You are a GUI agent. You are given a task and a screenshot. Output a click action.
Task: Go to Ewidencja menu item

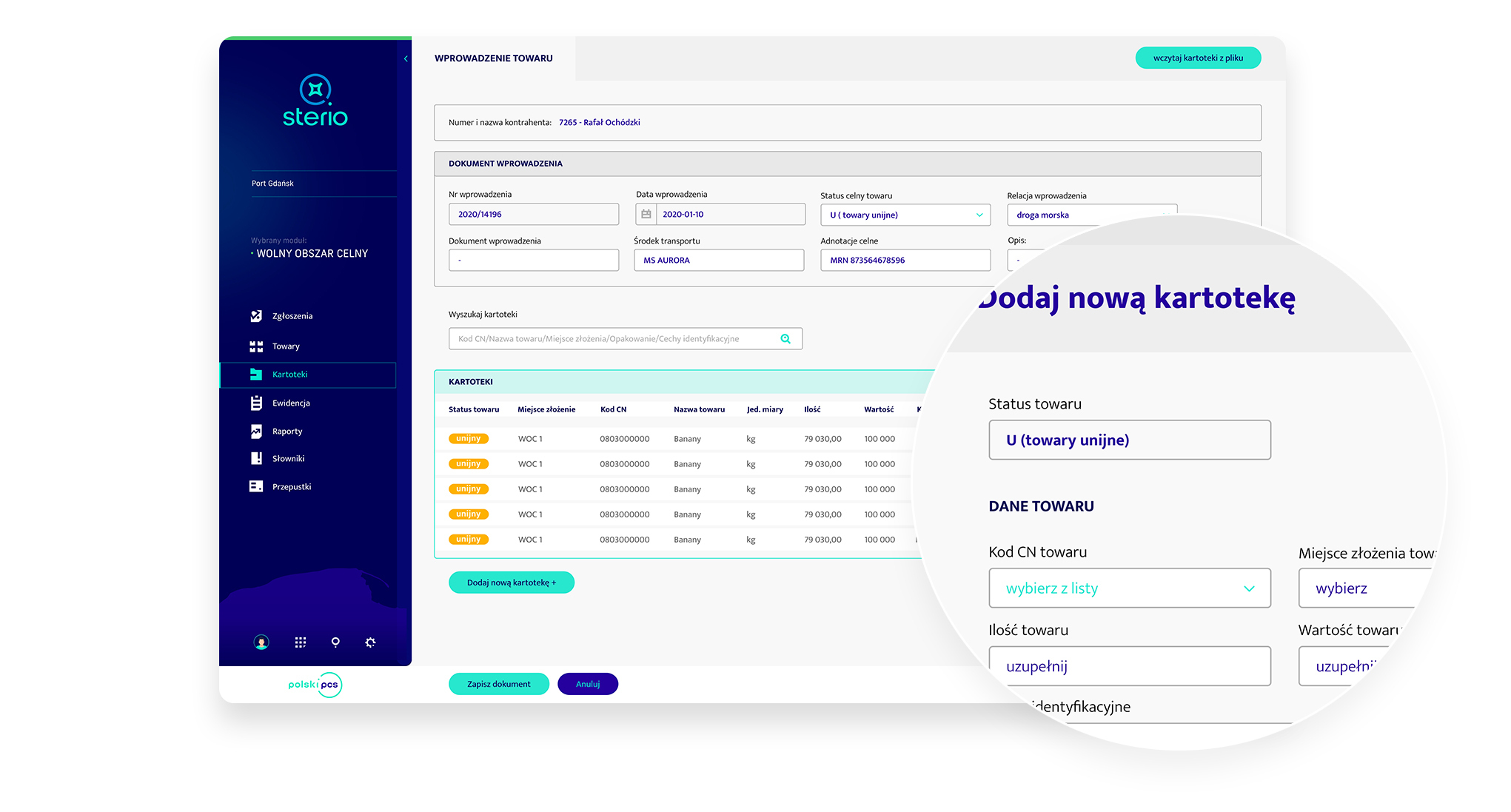point(291,403)
